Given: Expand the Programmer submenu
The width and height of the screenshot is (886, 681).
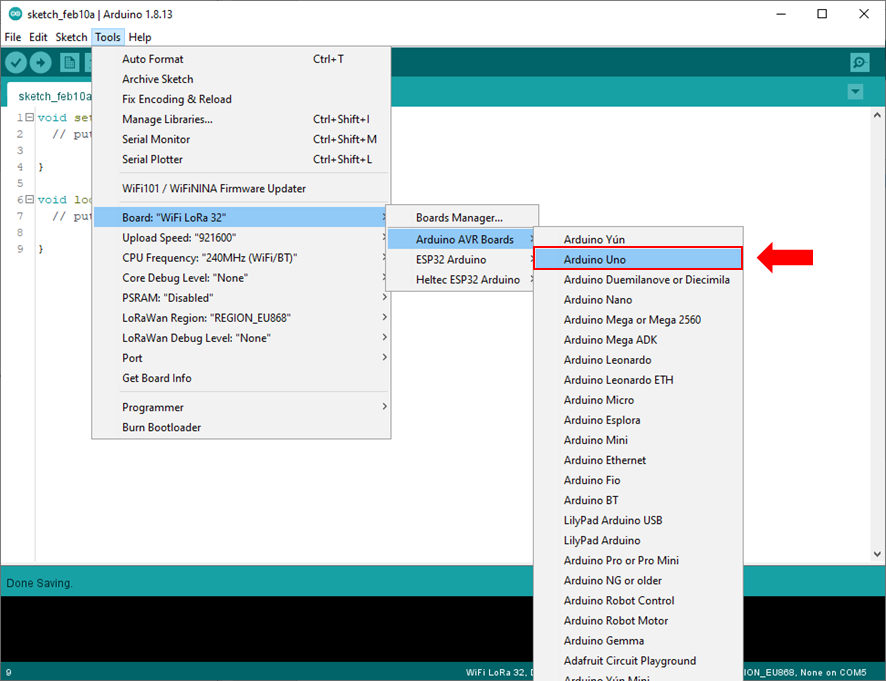Looking at the screenshot, I should coord(241,407).
